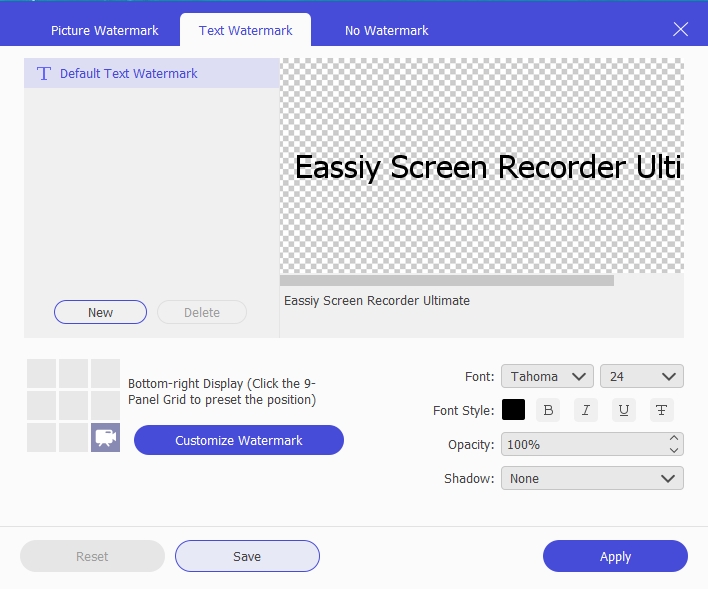Toggle bold font style
Viewport: 708px width, 589px height.
click(548, 410)
